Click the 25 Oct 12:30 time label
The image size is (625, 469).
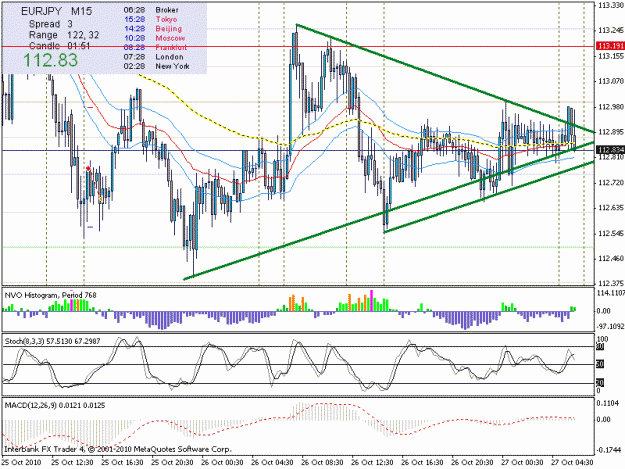(x=72, y=463)
